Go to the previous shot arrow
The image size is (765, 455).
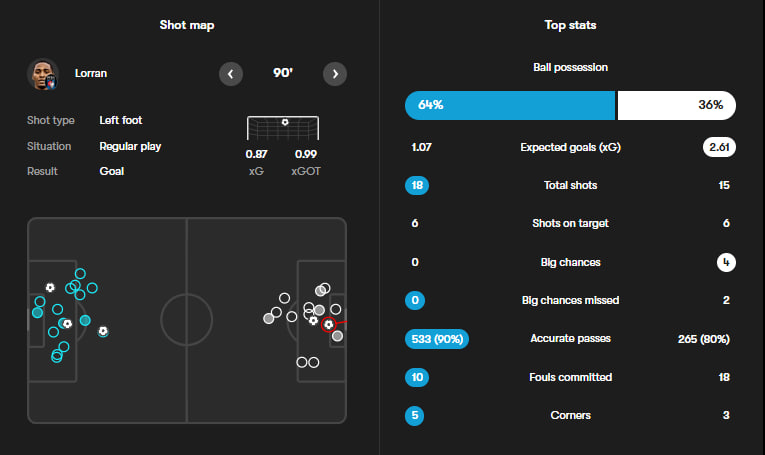pyautogui.click(x=231, y=74)
